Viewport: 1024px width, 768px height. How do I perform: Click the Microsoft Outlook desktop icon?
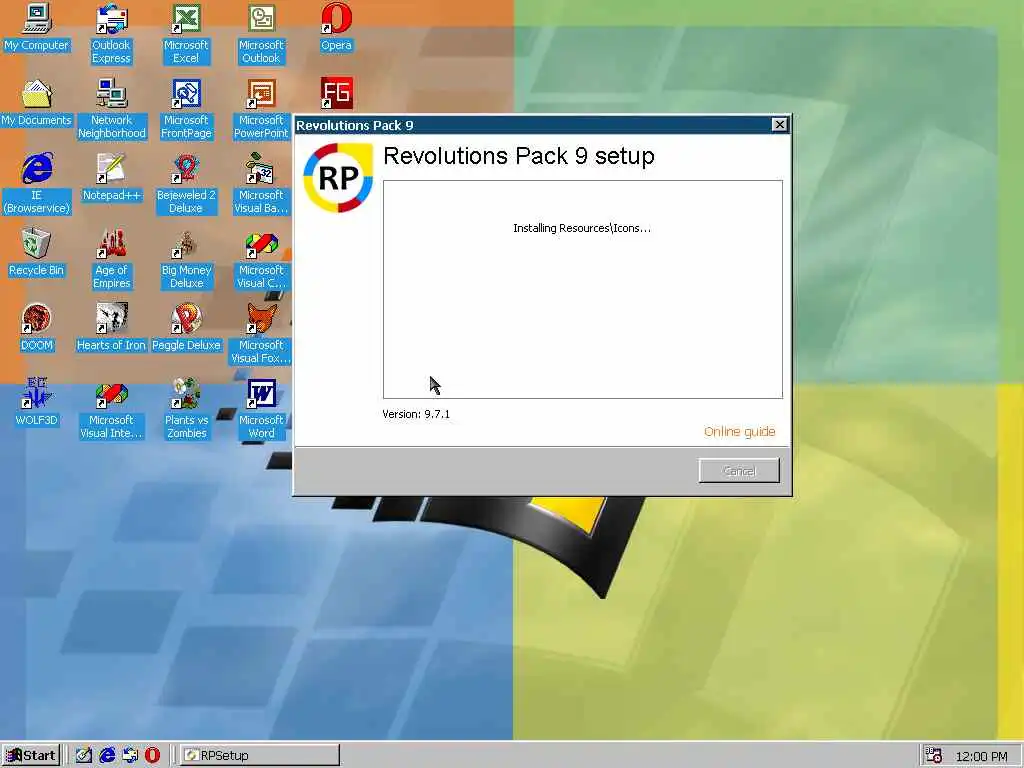click(261, 34)
